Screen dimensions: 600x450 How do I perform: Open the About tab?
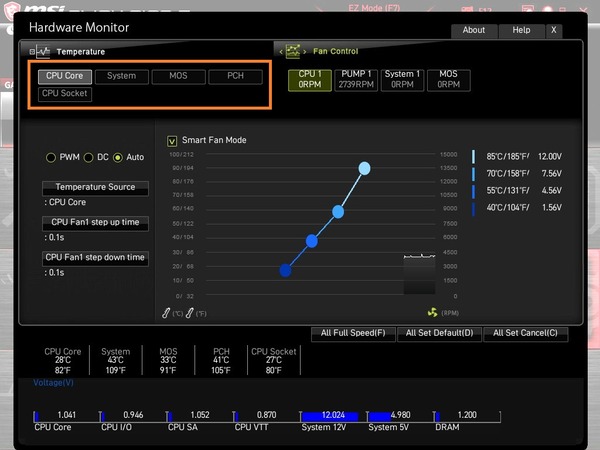tap(474, 31)
